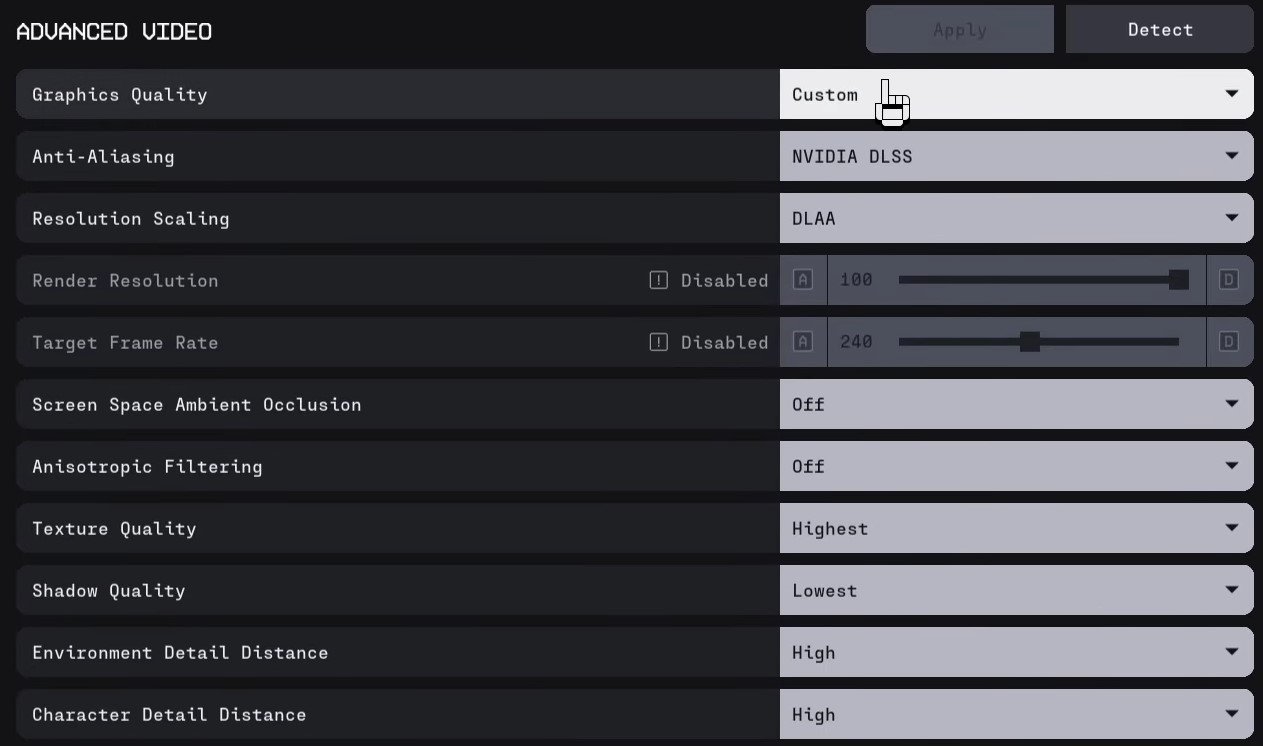Open the Resolution Scaling dropdown showing DLAA

pyautogui.click(x=1016, y=218)
